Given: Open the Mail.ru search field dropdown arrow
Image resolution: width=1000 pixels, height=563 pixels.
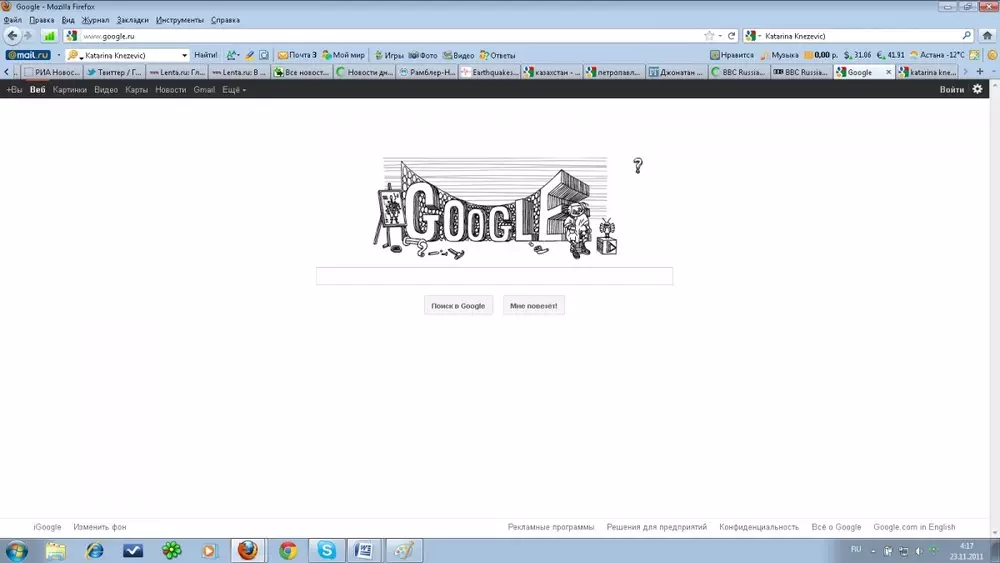Looking at the screenshot, I should [184, 55].
